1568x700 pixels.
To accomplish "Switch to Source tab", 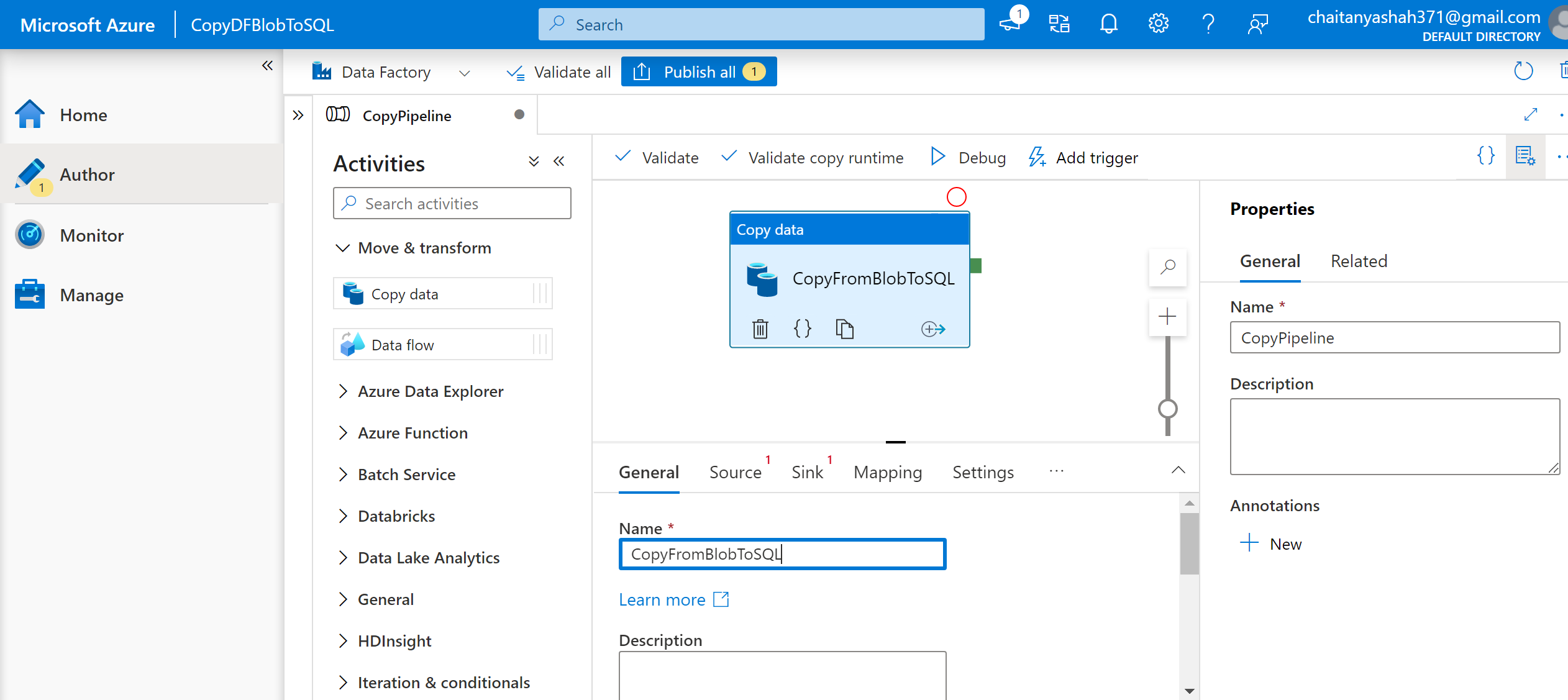I will [x=736, y=473].
